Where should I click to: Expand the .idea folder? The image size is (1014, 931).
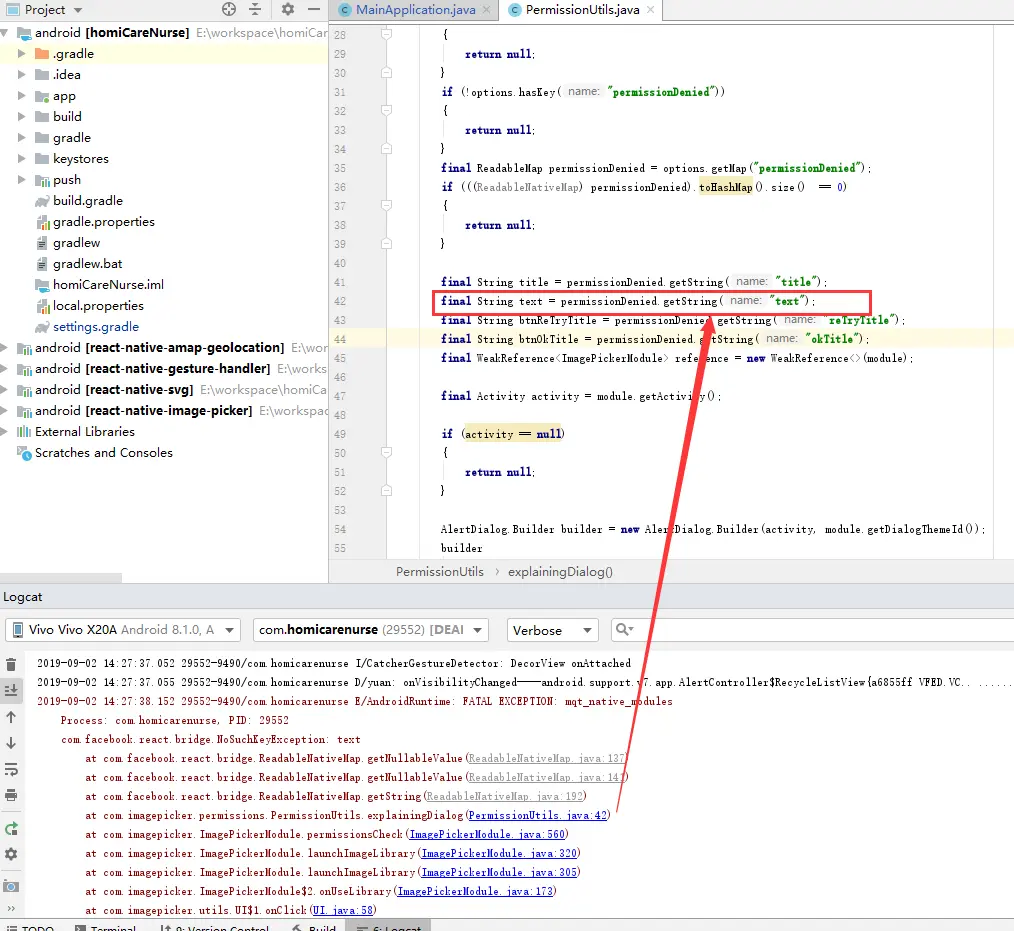21,74
